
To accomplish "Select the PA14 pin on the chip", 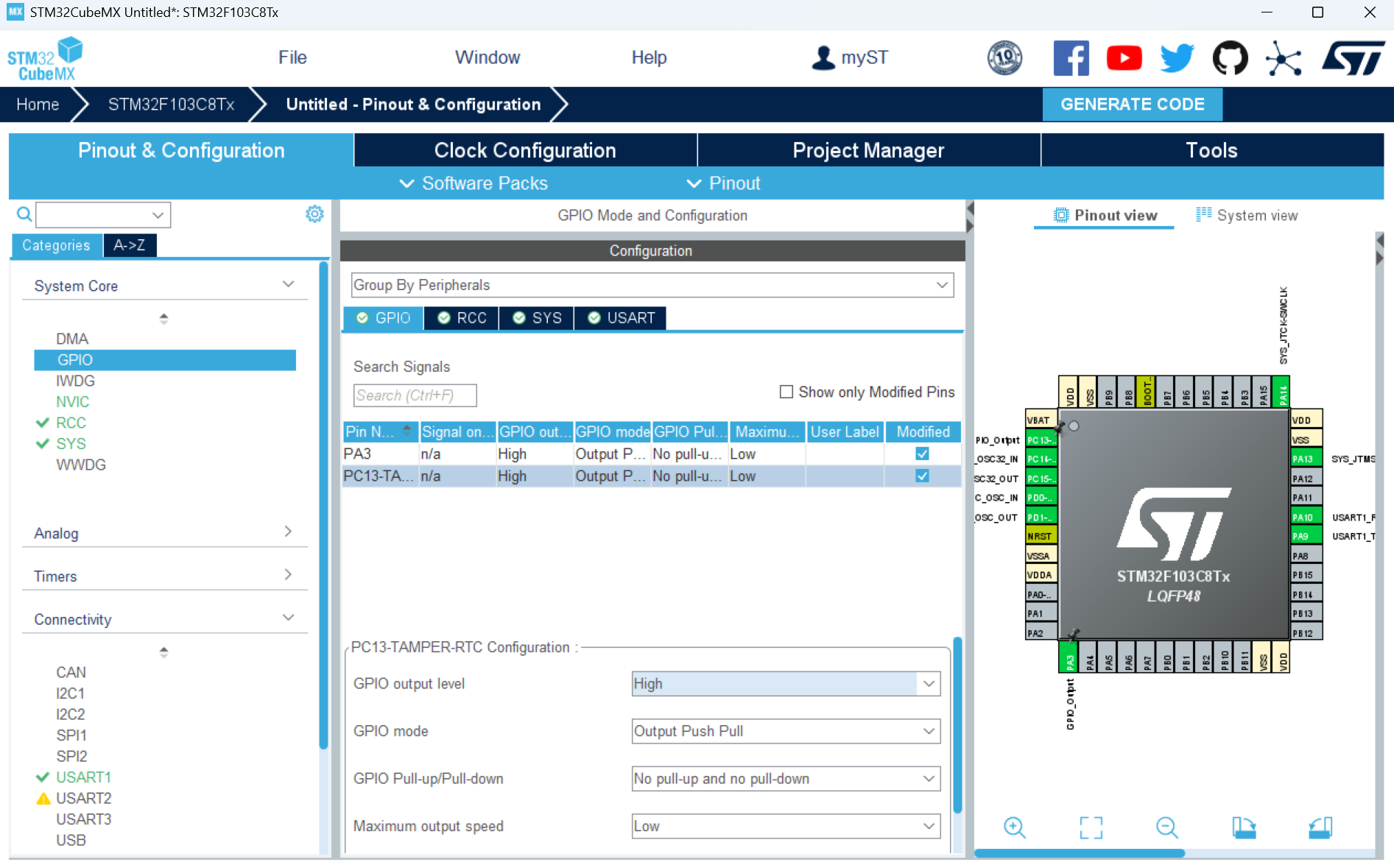I will pyautogui.click(x=1281, y=392).
